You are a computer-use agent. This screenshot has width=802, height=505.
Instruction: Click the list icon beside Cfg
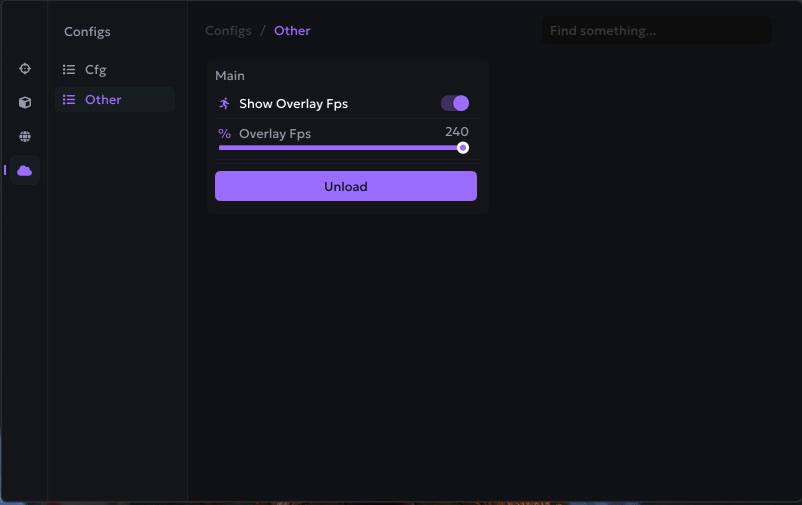[69, 70]
